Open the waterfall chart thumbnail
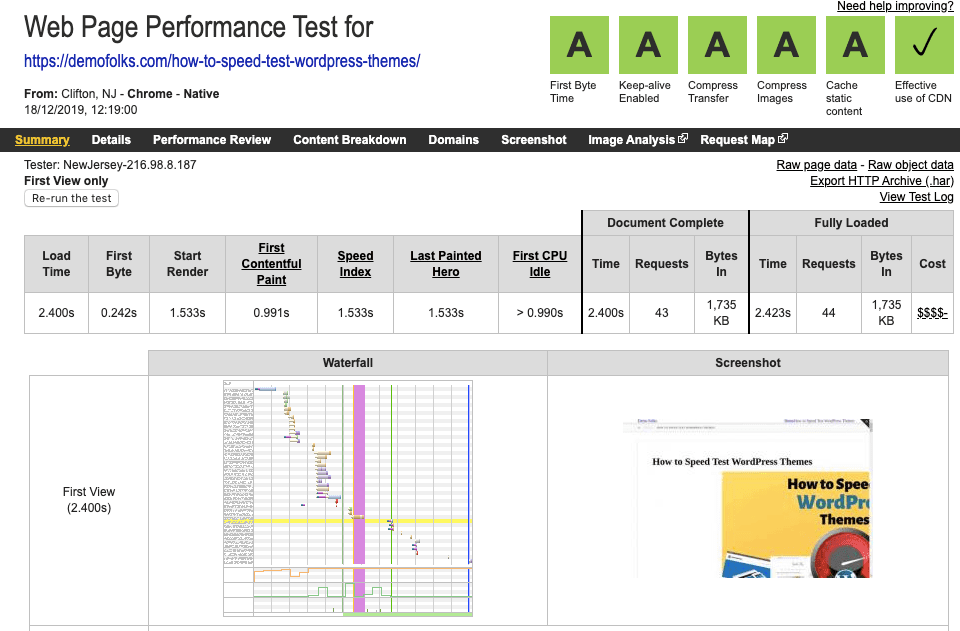960x631 pixels. tap(347, 498)
